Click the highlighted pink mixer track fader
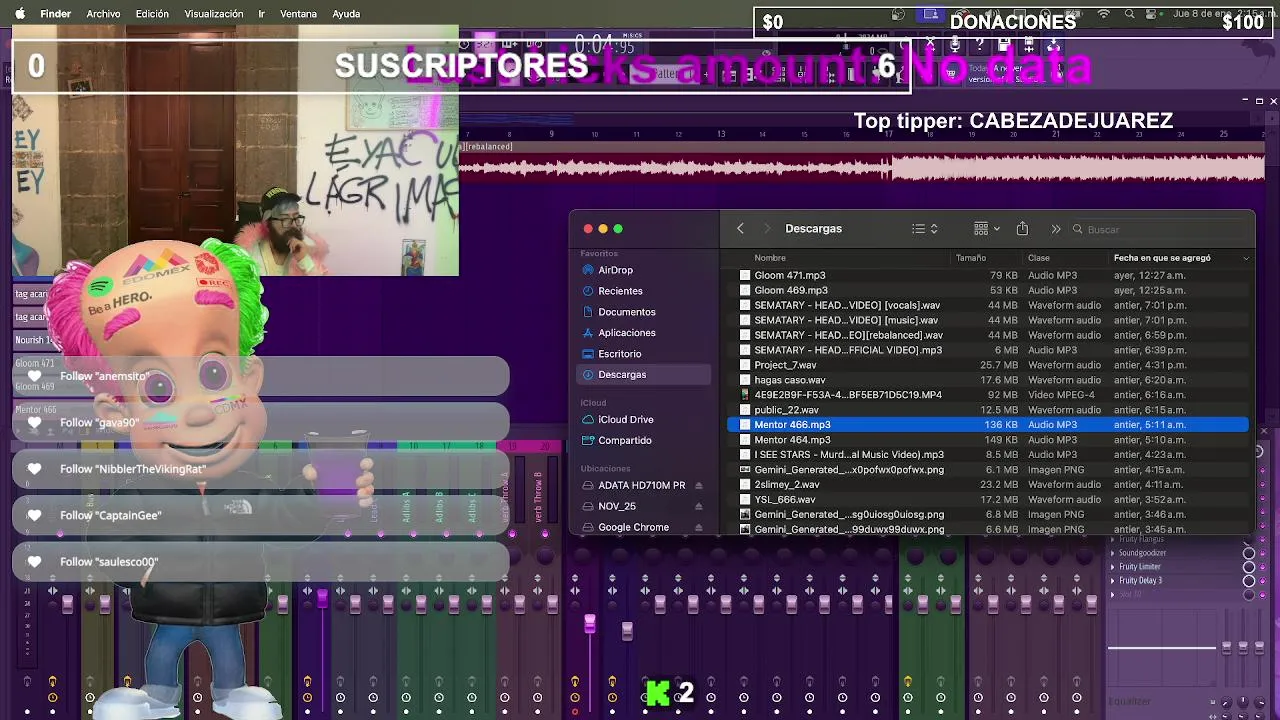1280x720 pixels. (590, 624)
